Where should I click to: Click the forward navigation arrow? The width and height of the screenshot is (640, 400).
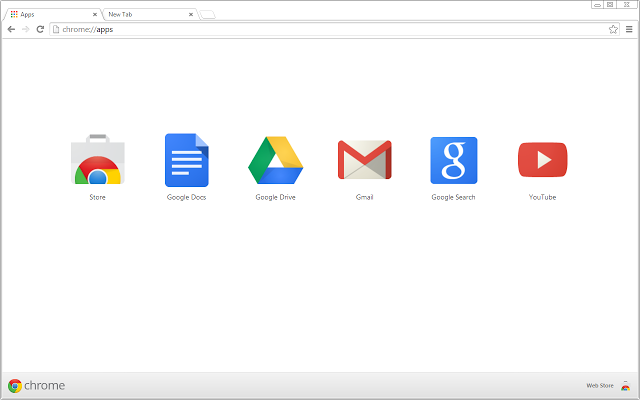[x=26, y=29]
